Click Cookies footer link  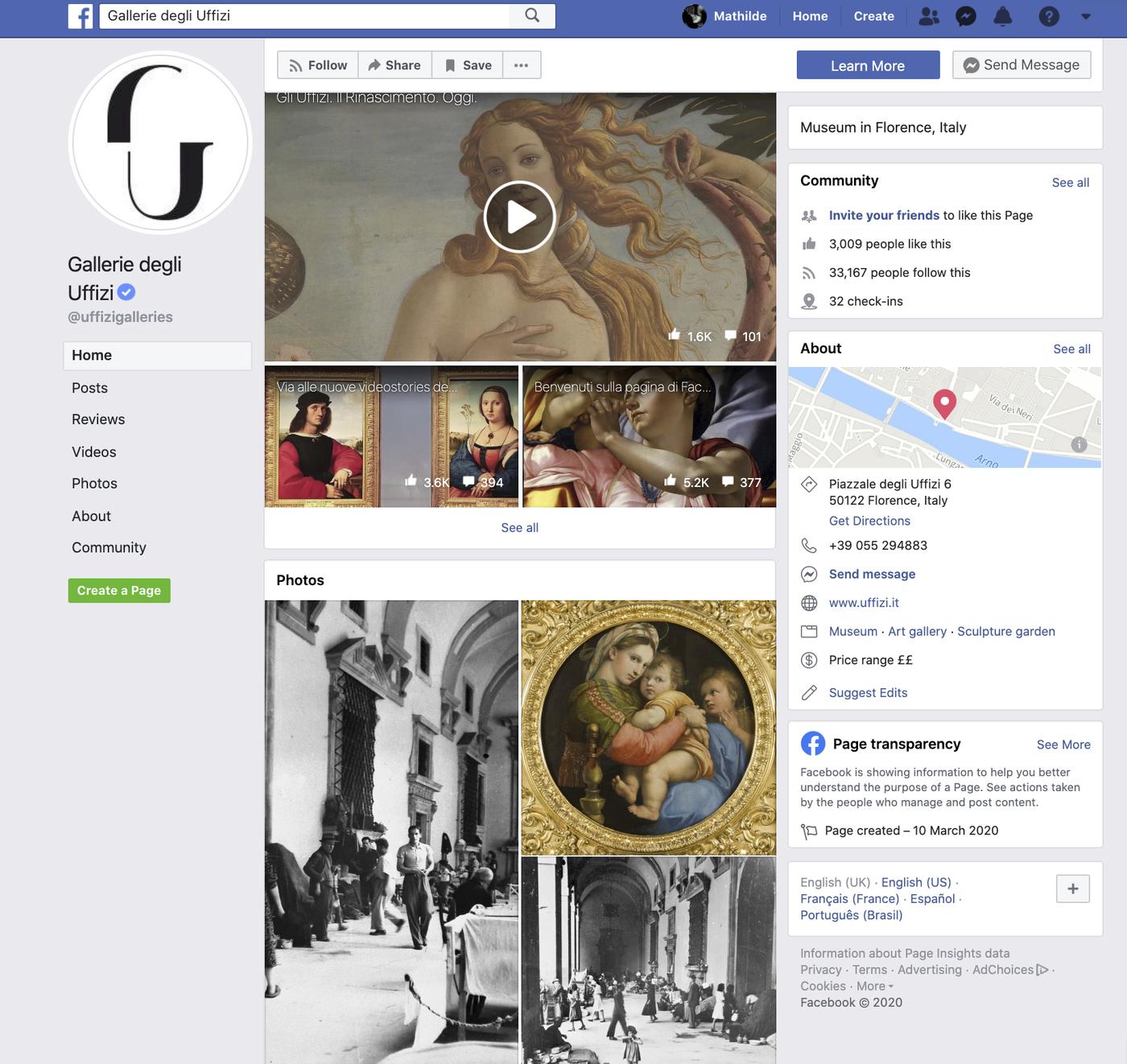point(823,986)
